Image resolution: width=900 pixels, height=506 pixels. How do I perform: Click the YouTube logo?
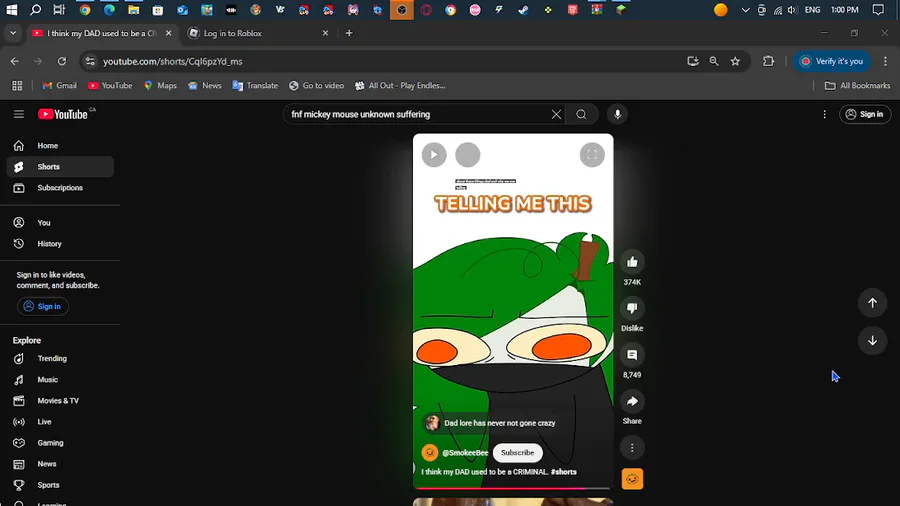click(63, 114)
